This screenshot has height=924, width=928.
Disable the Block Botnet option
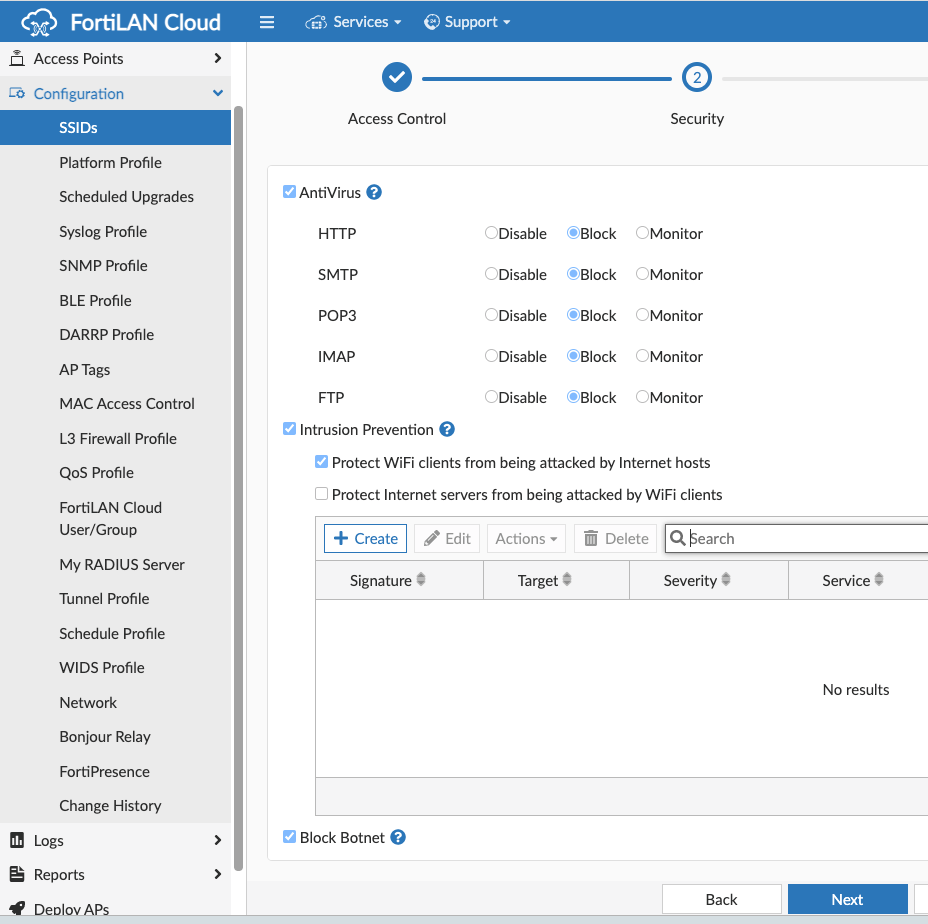pyautogui.click(x=289, y=837)
